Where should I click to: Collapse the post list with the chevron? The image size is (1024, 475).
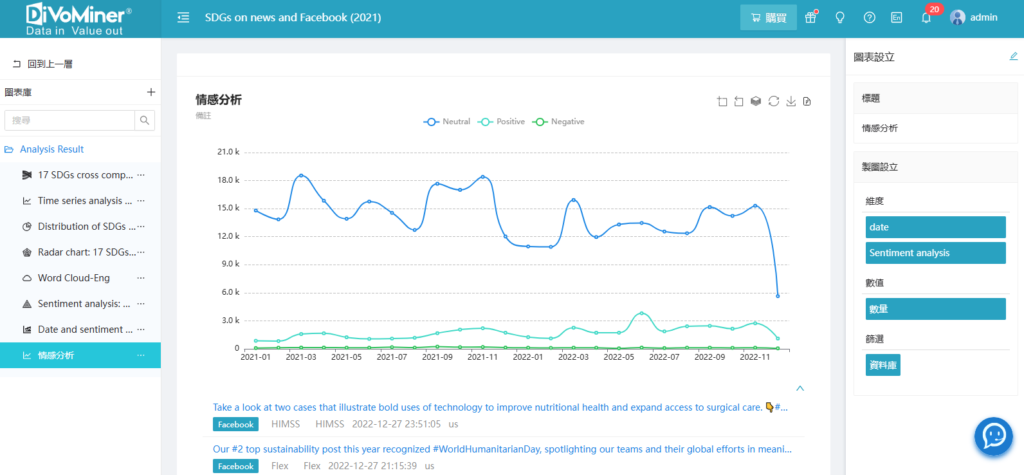coord(799,388)
